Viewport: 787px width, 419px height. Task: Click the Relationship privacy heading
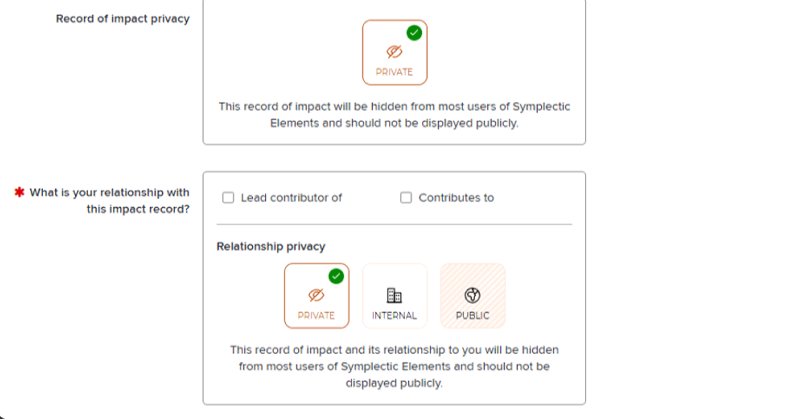pos(271,246)
